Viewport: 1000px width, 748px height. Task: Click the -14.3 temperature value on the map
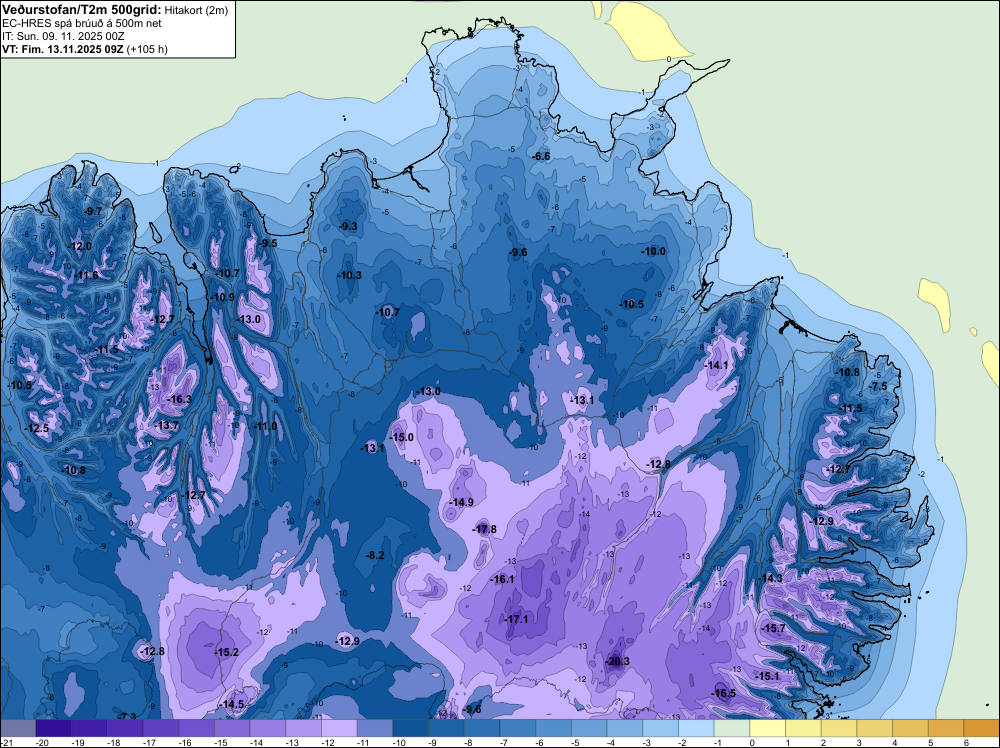point(770,578)
